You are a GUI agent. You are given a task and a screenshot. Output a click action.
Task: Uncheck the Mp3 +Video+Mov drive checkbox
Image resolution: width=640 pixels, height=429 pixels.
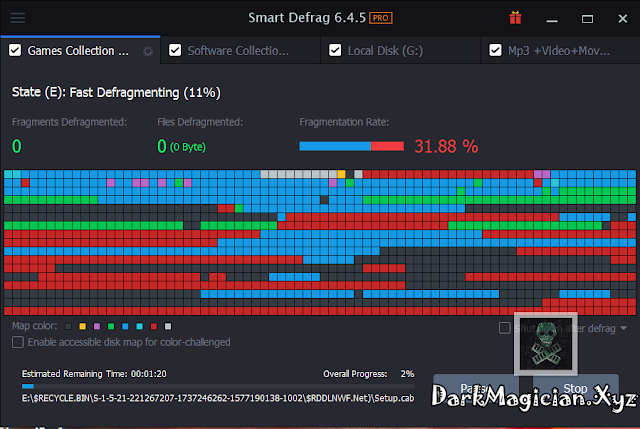pos(495,50)
